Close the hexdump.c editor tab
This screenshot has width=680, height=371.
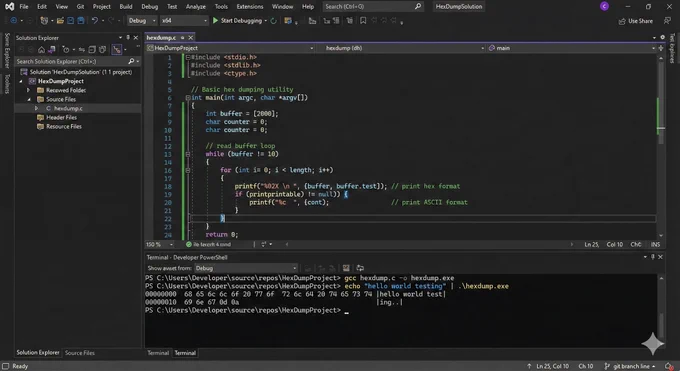coord(190,38)
